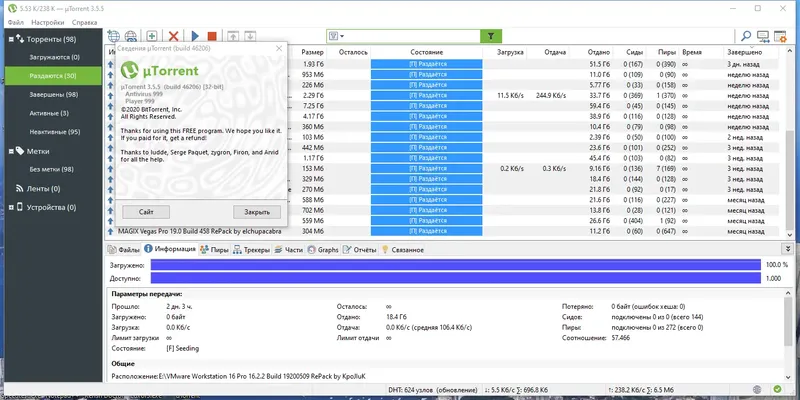Switch to the Файлы tab
The height and width of the screenshot is (400, 800).
pos(123,249)
